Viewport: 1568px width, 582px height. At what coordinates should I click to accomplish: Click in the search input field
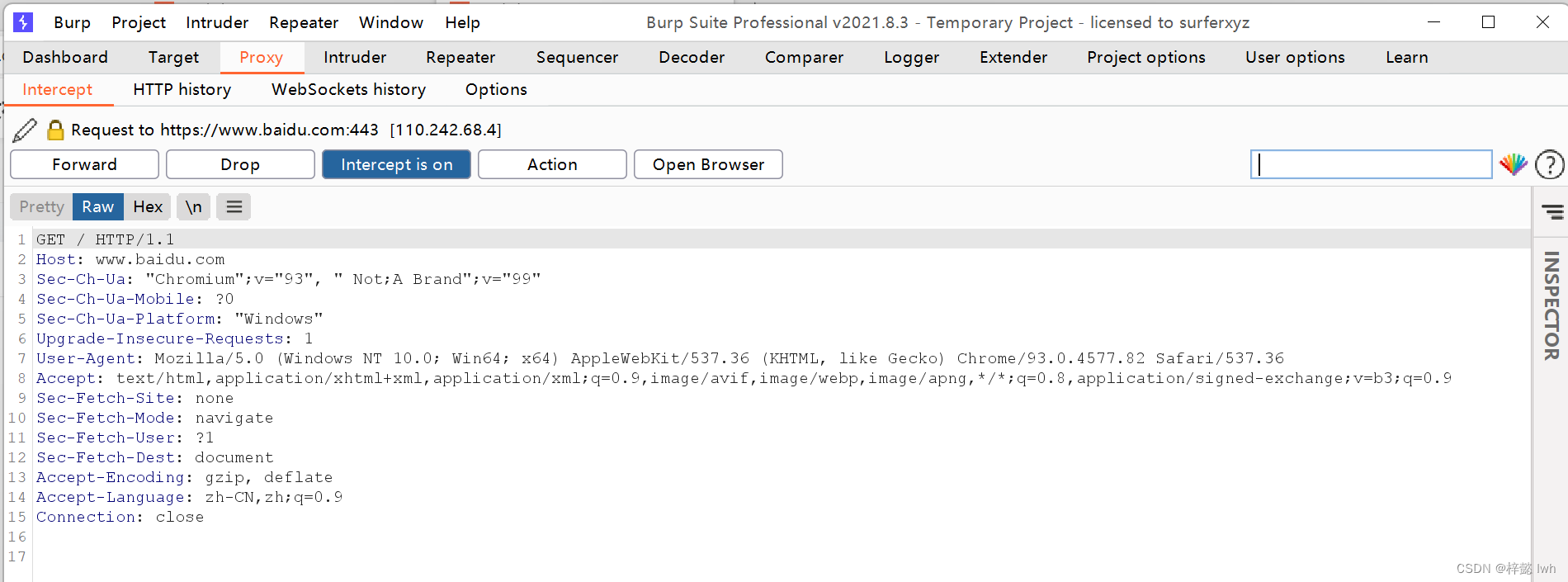[x=1371, y=164]
